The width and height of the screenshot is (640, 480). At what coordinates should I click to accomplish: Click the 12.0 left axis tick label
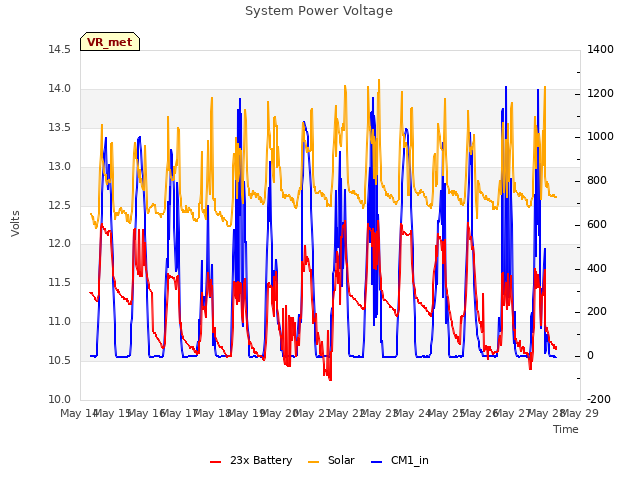pos(59,244)
